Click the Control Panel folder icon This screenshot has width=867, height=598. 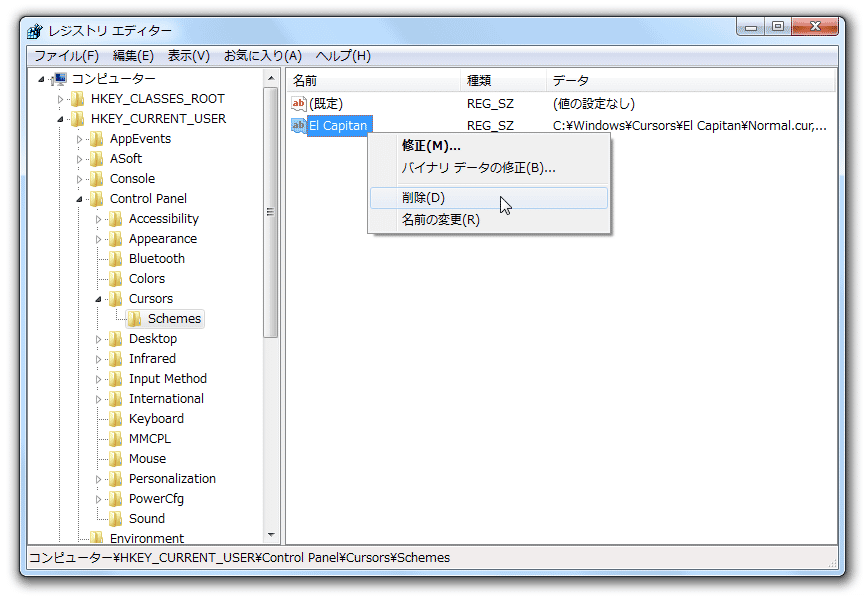coord(97,198)
